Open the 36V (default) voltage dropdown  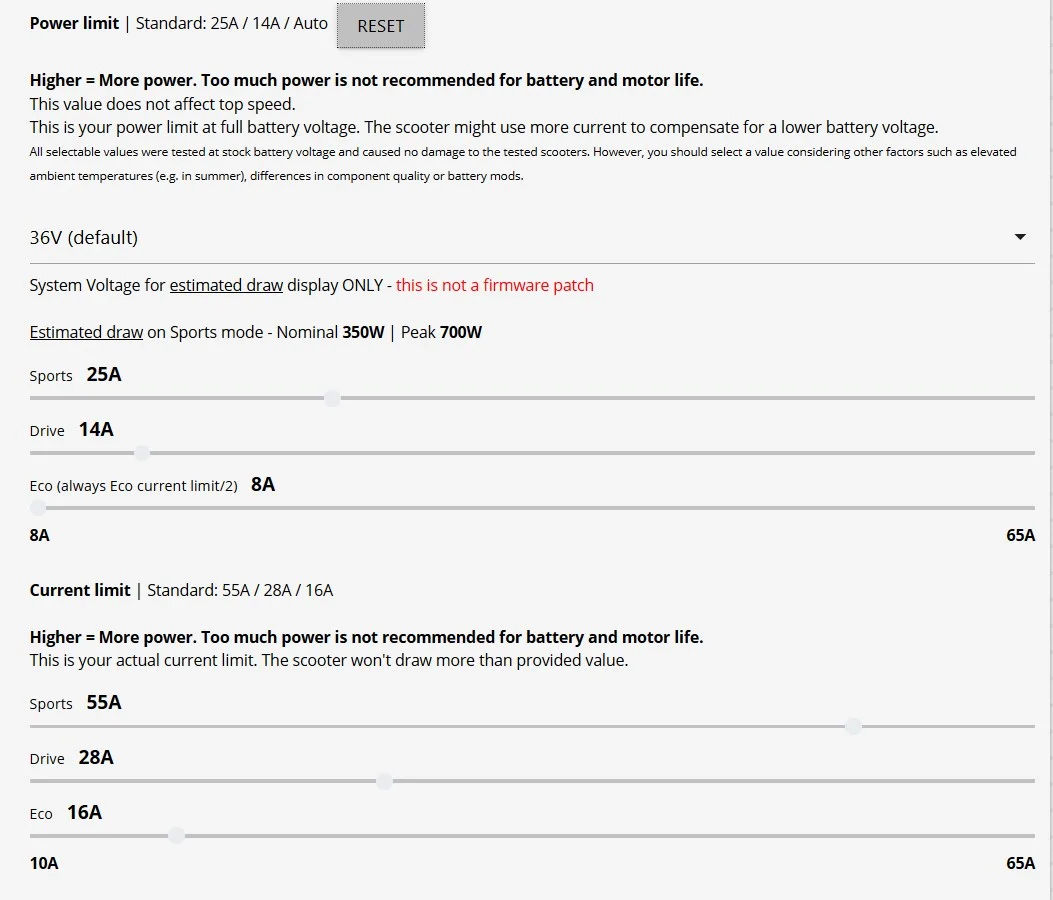pyautogui.click(x=530, y=238)
